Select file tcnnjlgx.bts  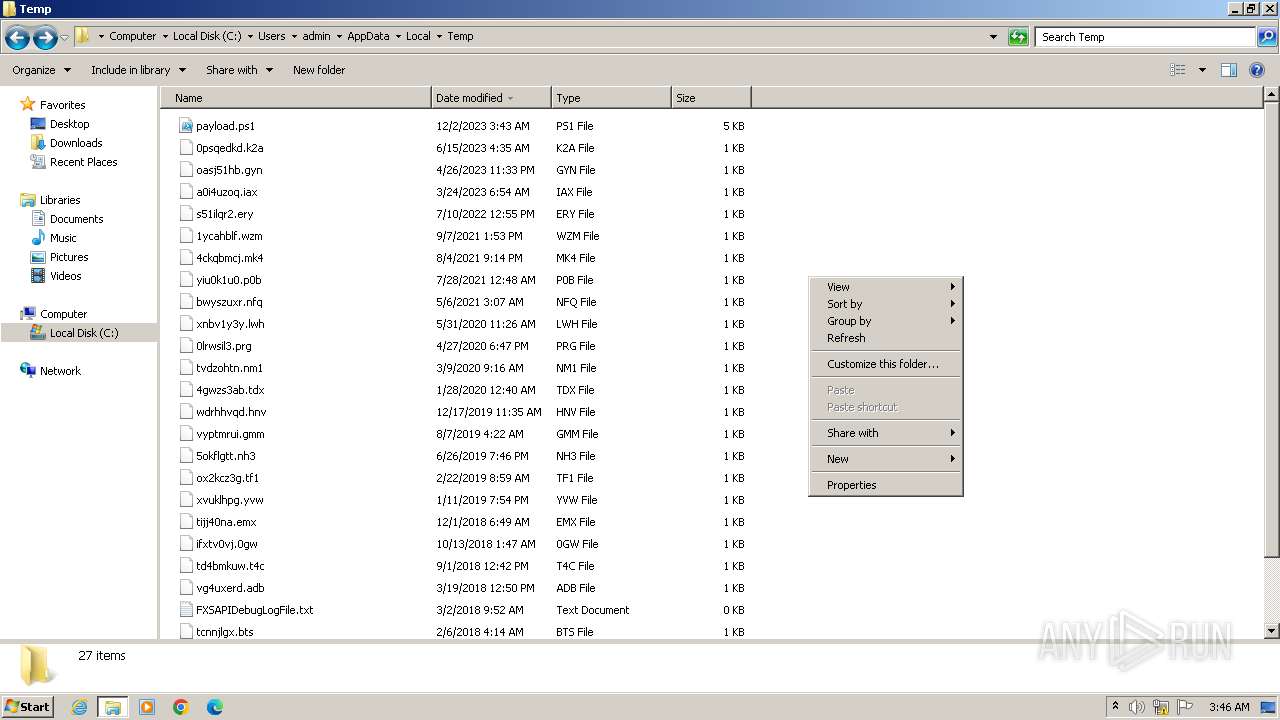tap(225, 632)
